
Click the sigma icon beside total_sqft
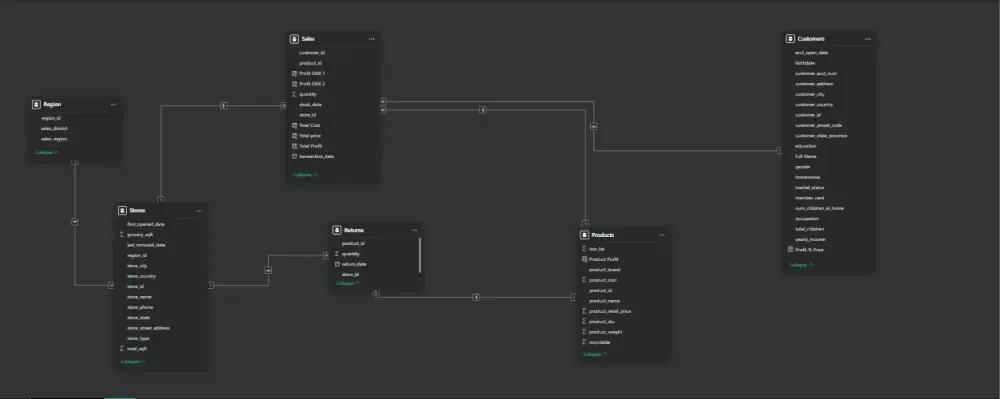pos(122,349)
